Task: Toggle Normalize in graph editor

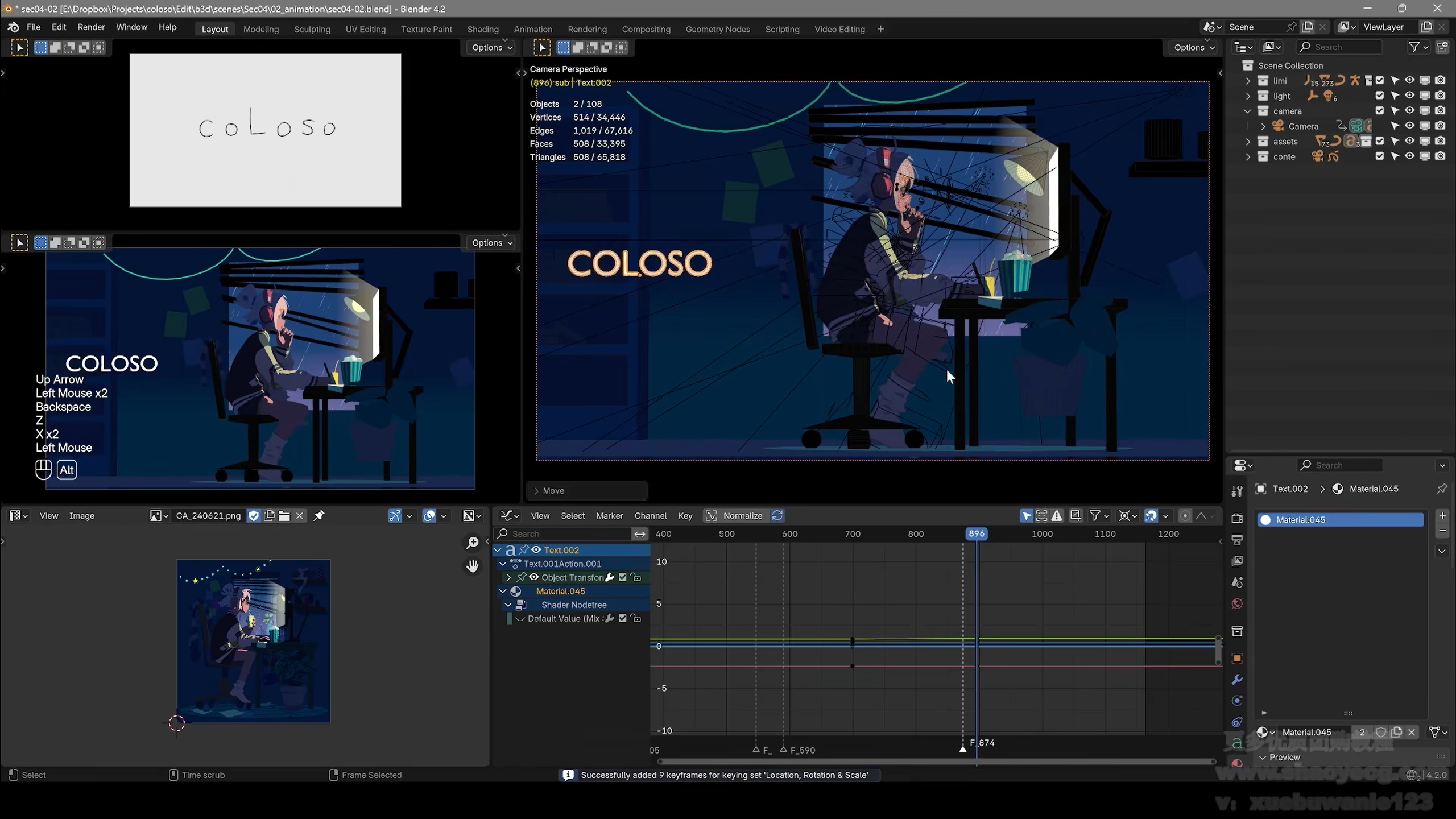Action: click(736, 516)
